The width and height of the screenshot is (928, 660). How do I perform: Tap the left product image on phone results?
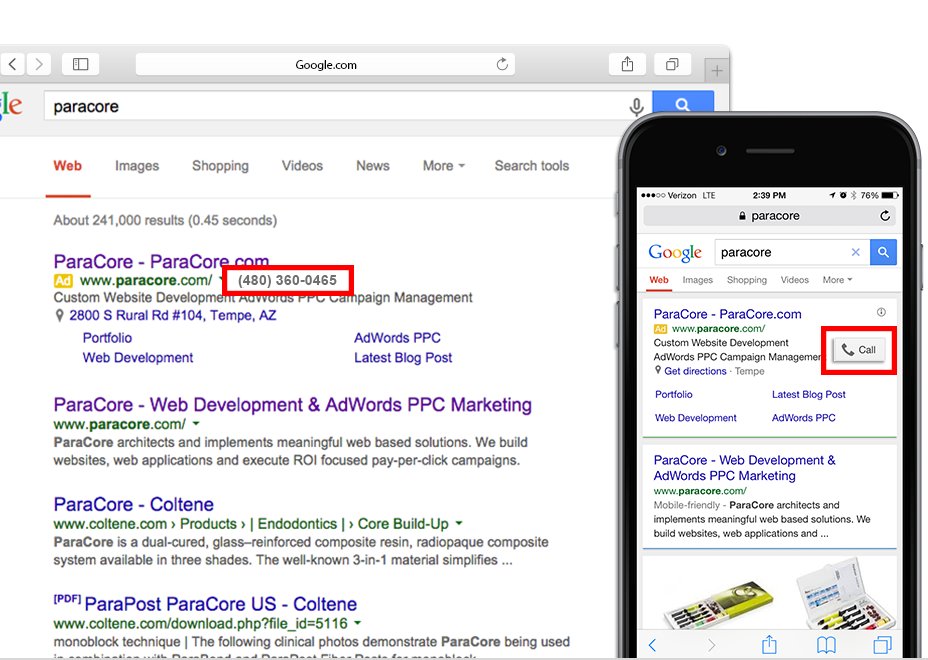click(x=719, y=603)
